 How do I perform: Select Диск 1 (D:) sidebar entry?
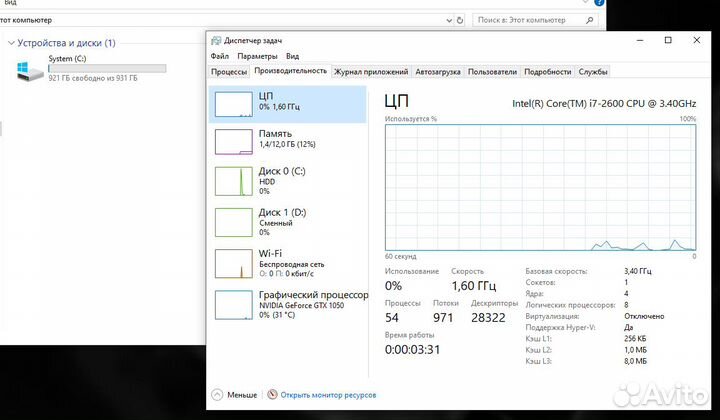click(x=288, y=223)
